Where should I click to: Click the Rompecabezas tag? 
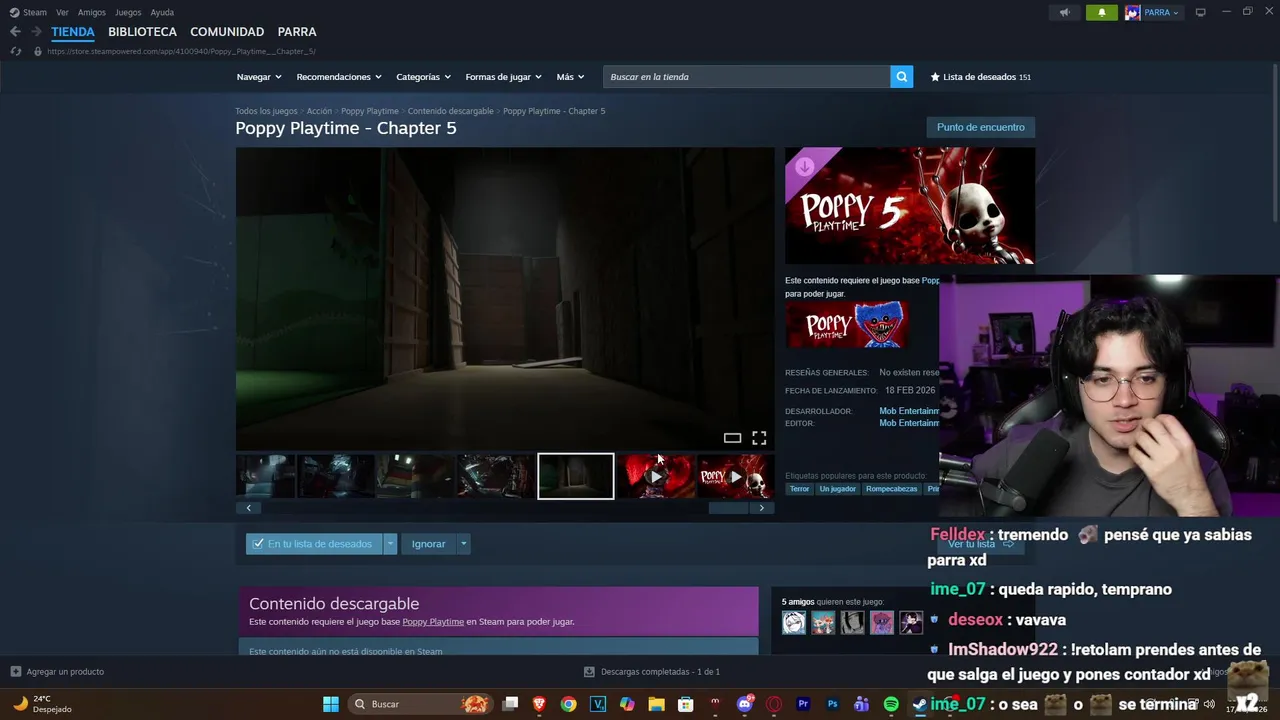tap(890, 489)
